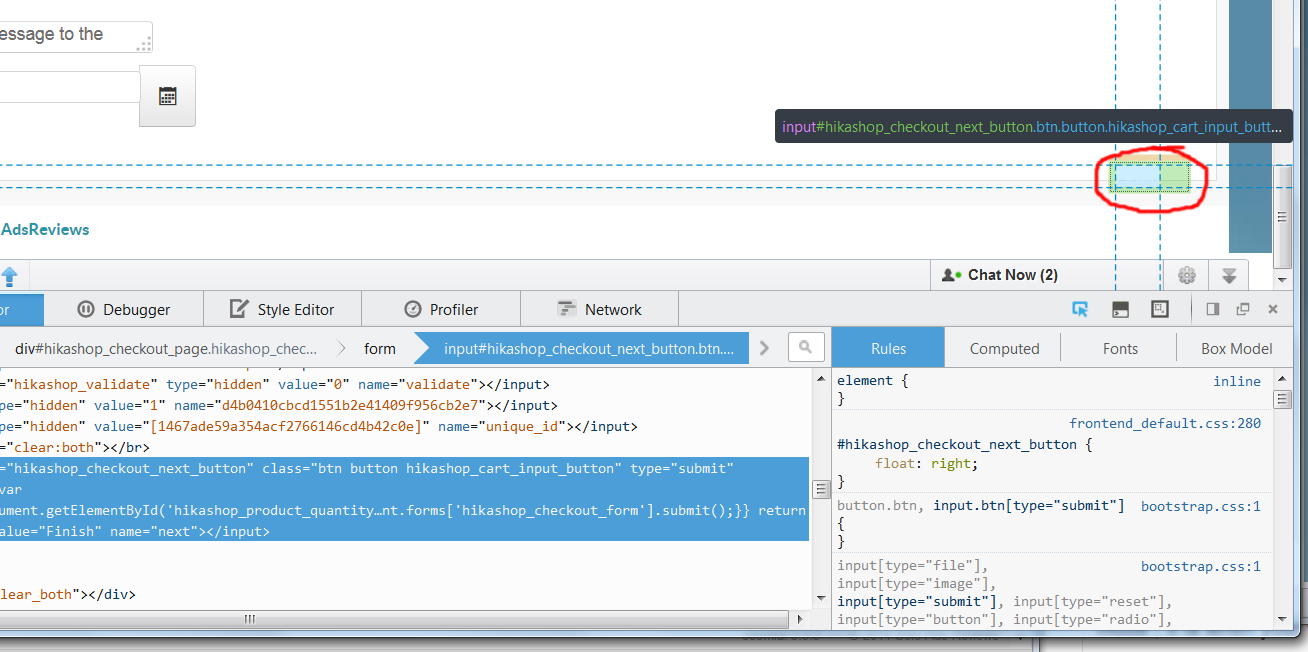Click the chat bar settings gear
Image resolution: width=1308 pixels, height=652 pixels.
(x=1187, y=275)
